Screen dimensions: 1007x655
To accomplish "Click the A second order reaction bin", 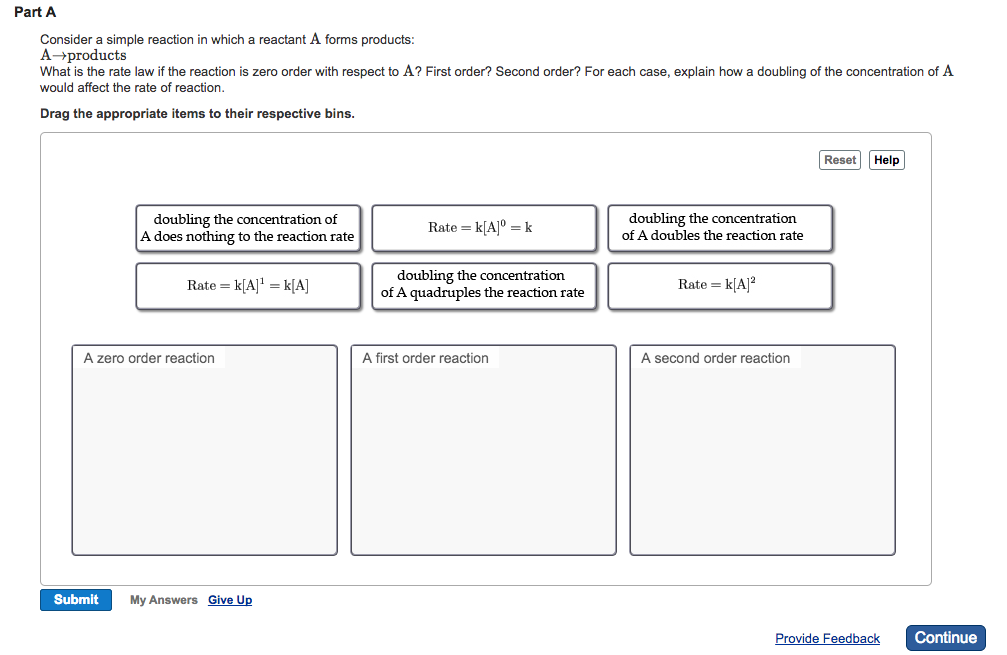I will (761, 450).
